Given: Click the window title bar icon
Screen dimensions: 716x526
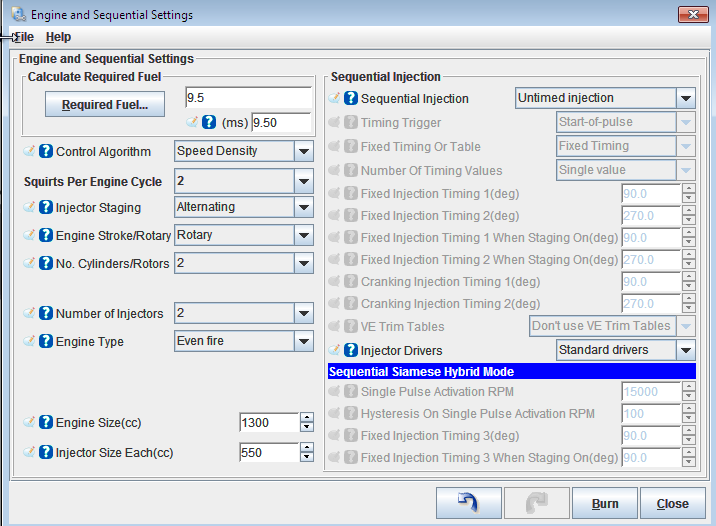Looking at the screenshot, I should coord(19,15).
